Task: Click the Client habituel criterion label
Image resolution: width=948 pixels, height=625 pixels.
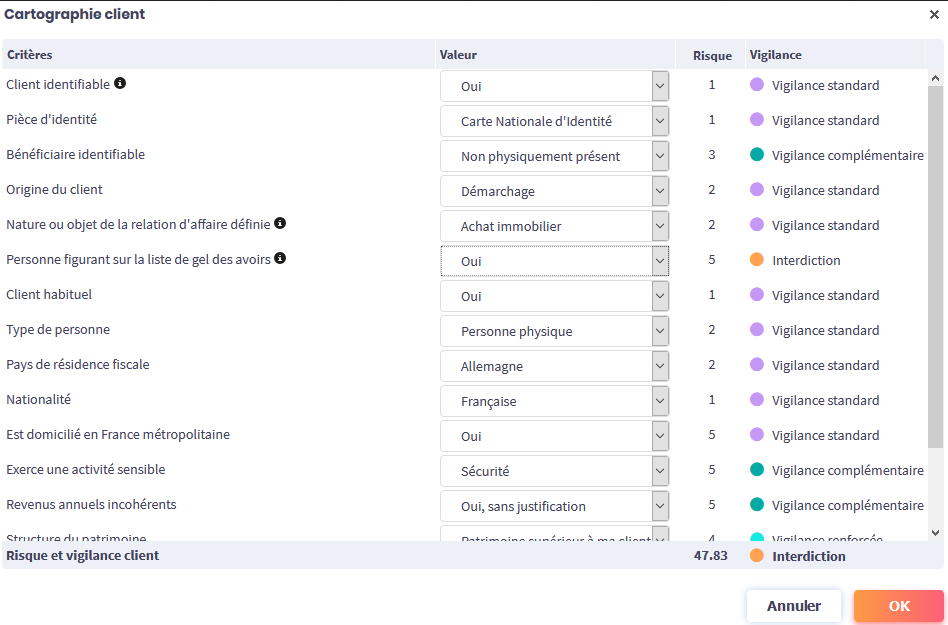Action: (x=49, y=294)
